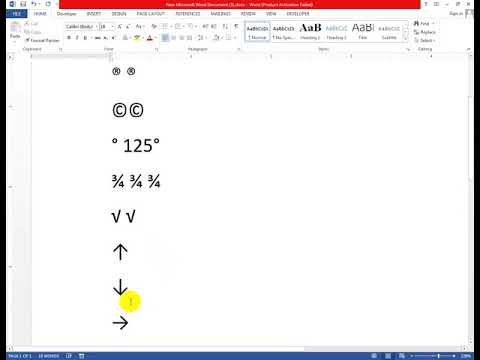Switch to the INSERT tab
This screenshot has width=480, height=360.
tap(94, 14)
